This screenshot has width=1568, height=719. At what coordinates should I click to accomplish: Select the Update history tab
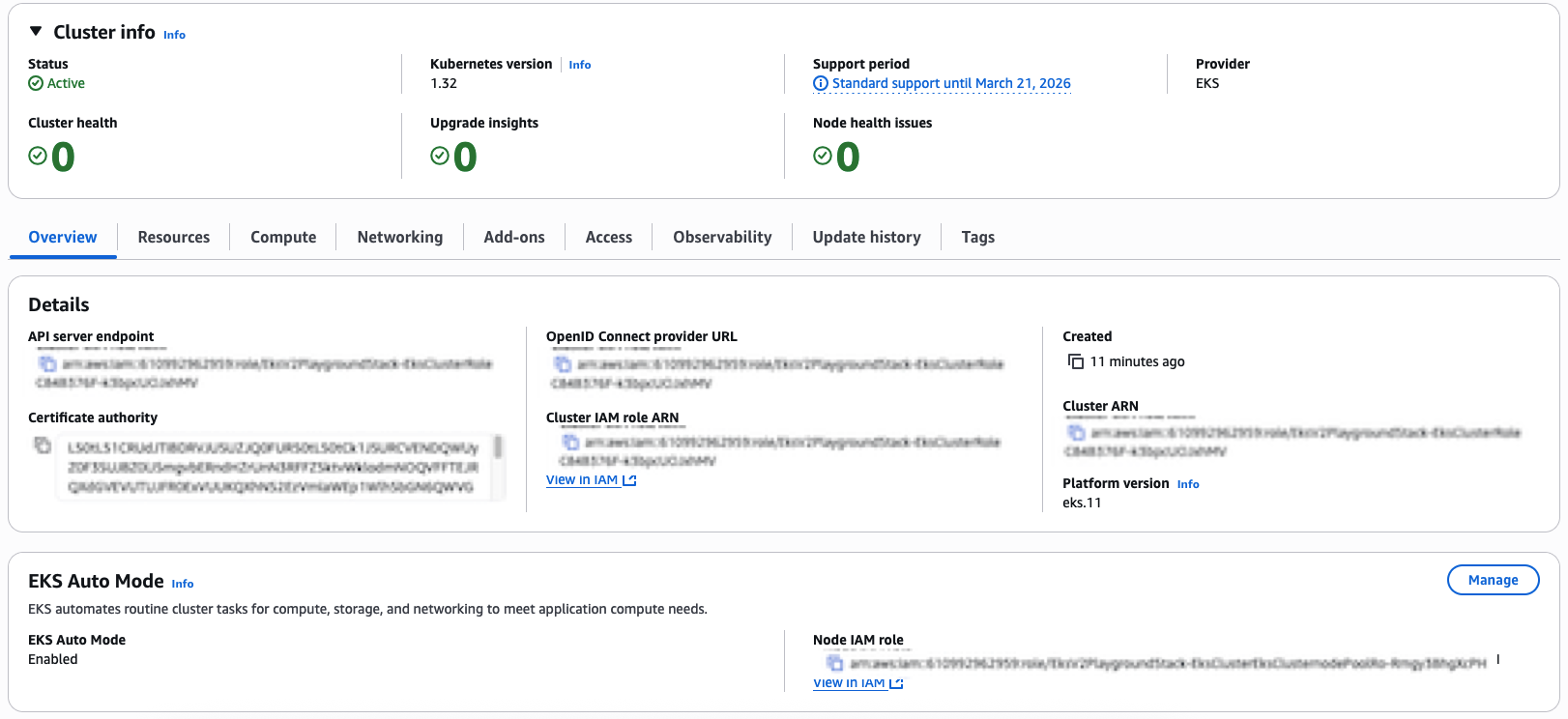(x=866, y=237)
